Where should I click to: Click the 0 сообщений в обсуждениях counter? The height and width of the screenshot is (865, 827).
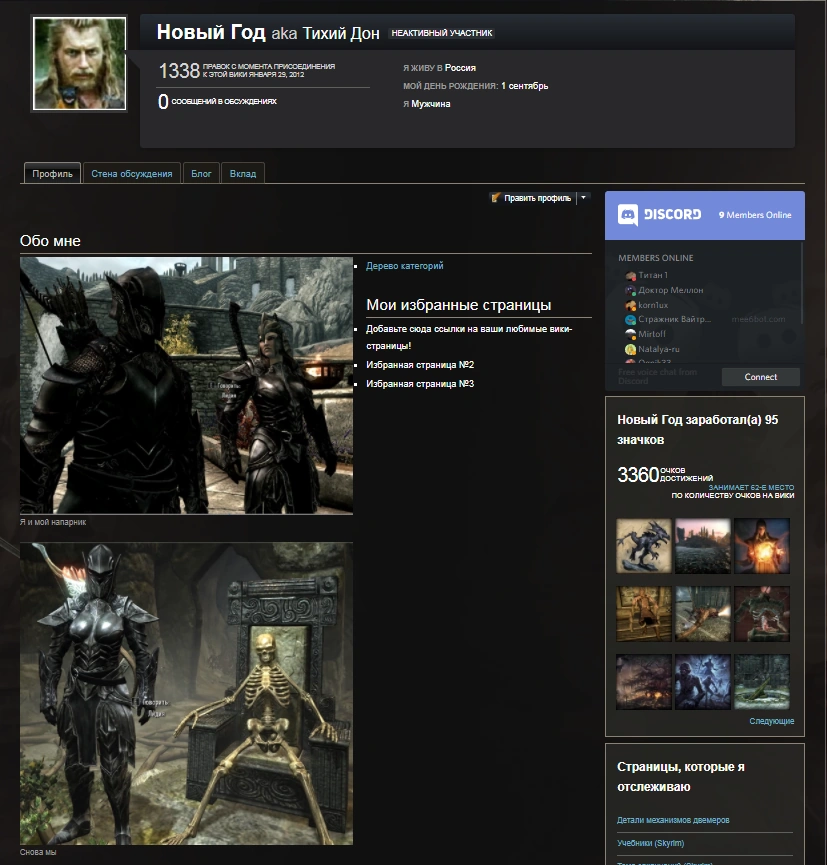point(217,102)
